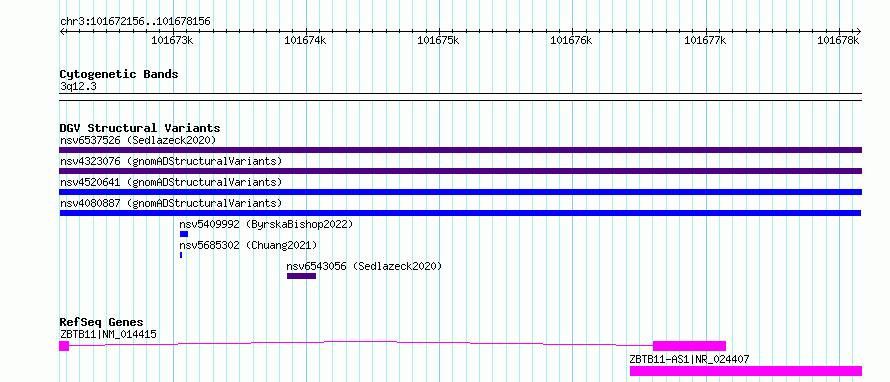
Task: Click the nsv4520641 (gnomADStructuralVariants) label
Action: [x=171, y=182]
